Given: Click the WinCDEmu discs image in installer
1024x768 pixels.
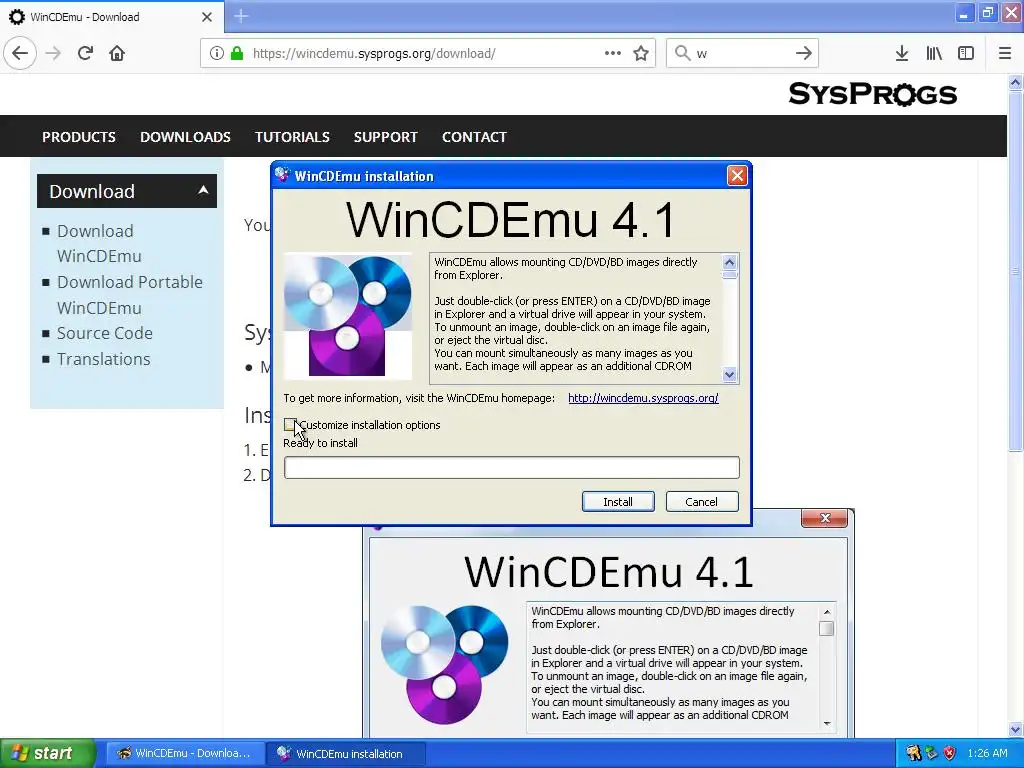Looking at the screenshot, I should tap(348, 315).
